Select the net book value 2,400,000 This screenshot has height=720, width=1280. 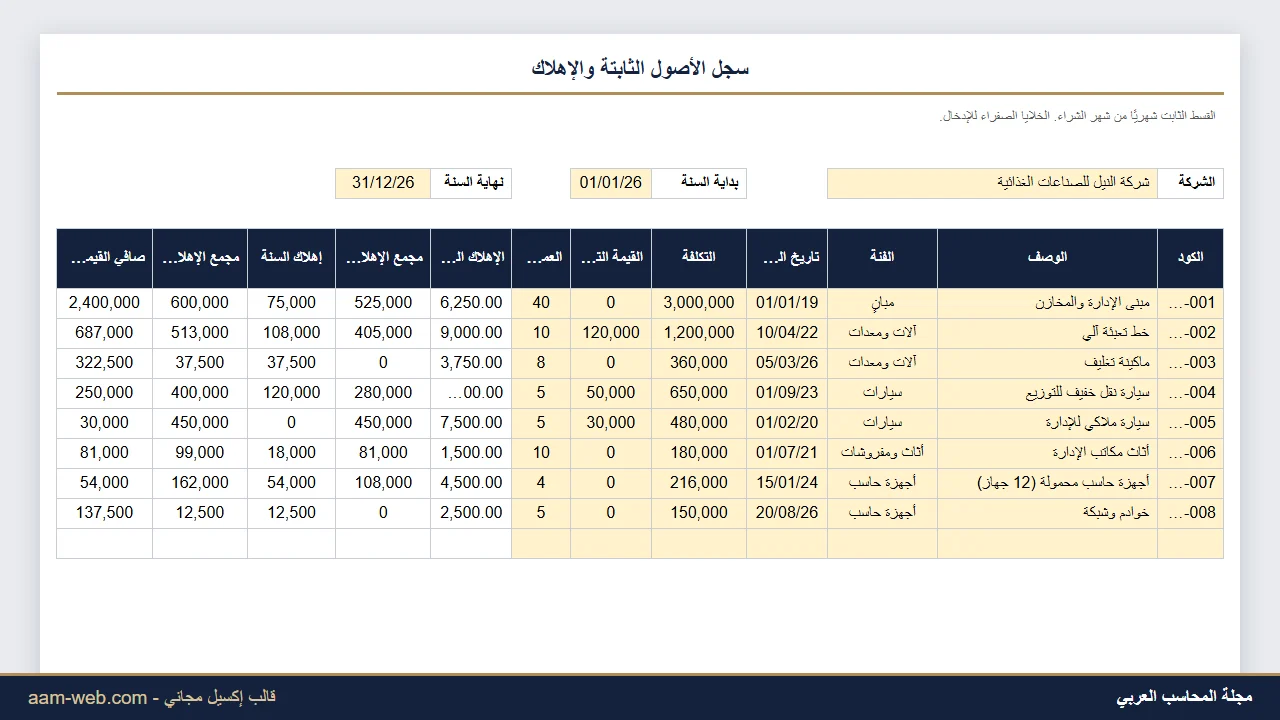pyautogui.click(x=105, y=303)
